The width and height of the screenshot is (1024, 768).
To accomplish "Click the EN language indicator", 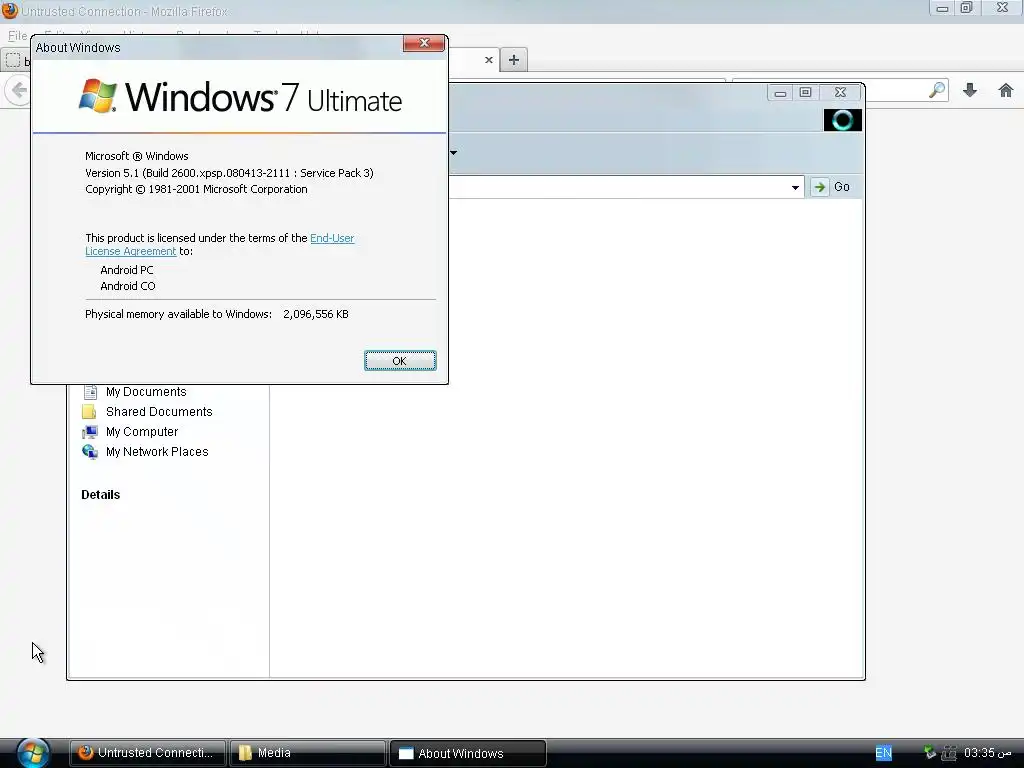I will pos(884,753).
